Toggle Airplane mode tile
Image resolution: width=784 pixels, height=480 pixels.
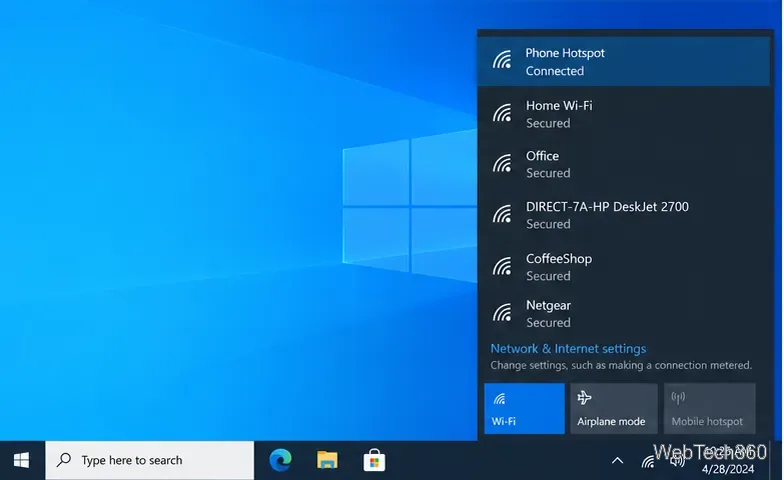coord(614,408)
